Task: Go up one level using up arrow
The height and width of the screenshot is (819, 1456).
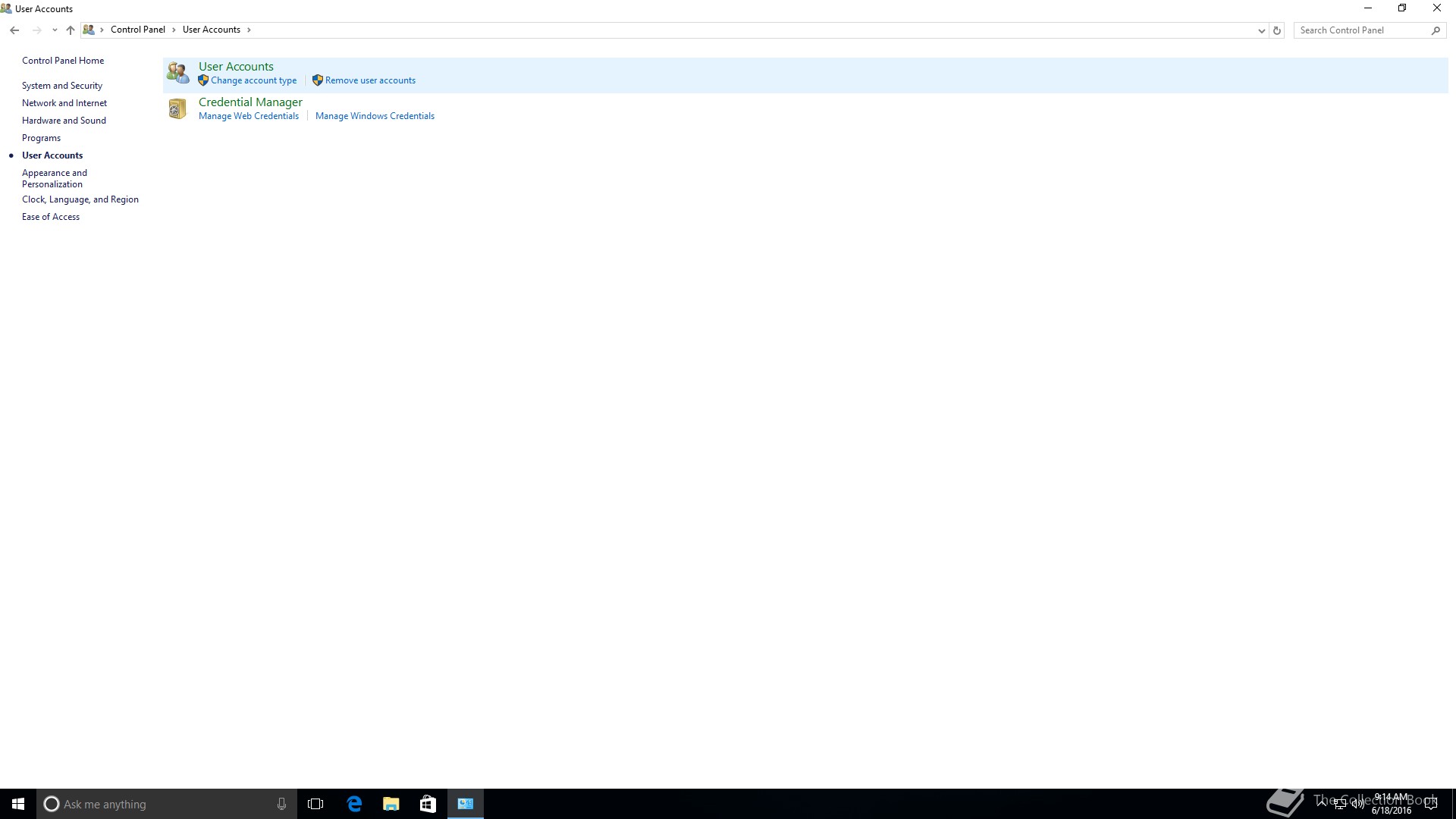Action: coord(71,30)
